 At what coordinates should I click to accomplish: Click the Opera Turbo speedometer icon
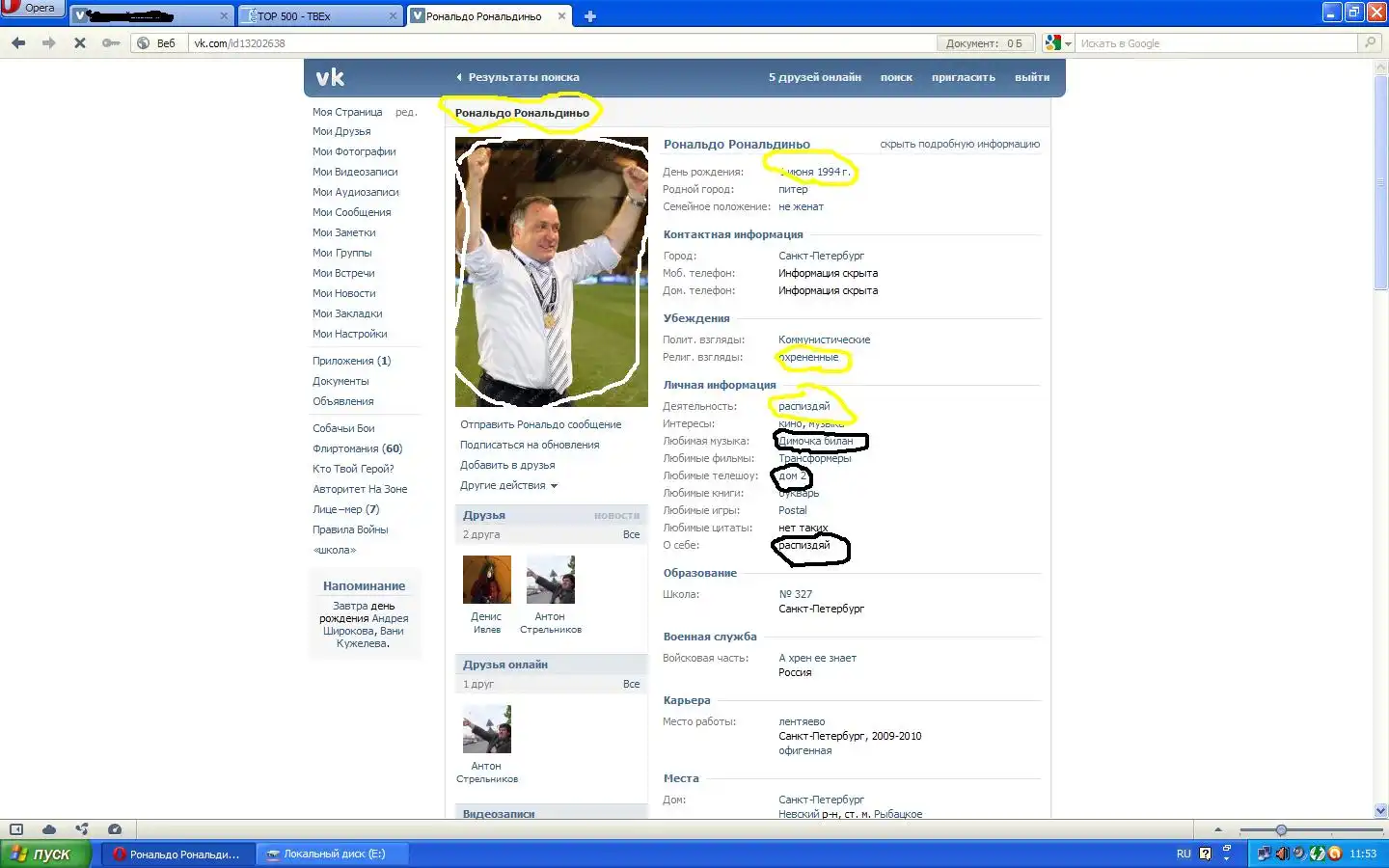coord(115,829)
